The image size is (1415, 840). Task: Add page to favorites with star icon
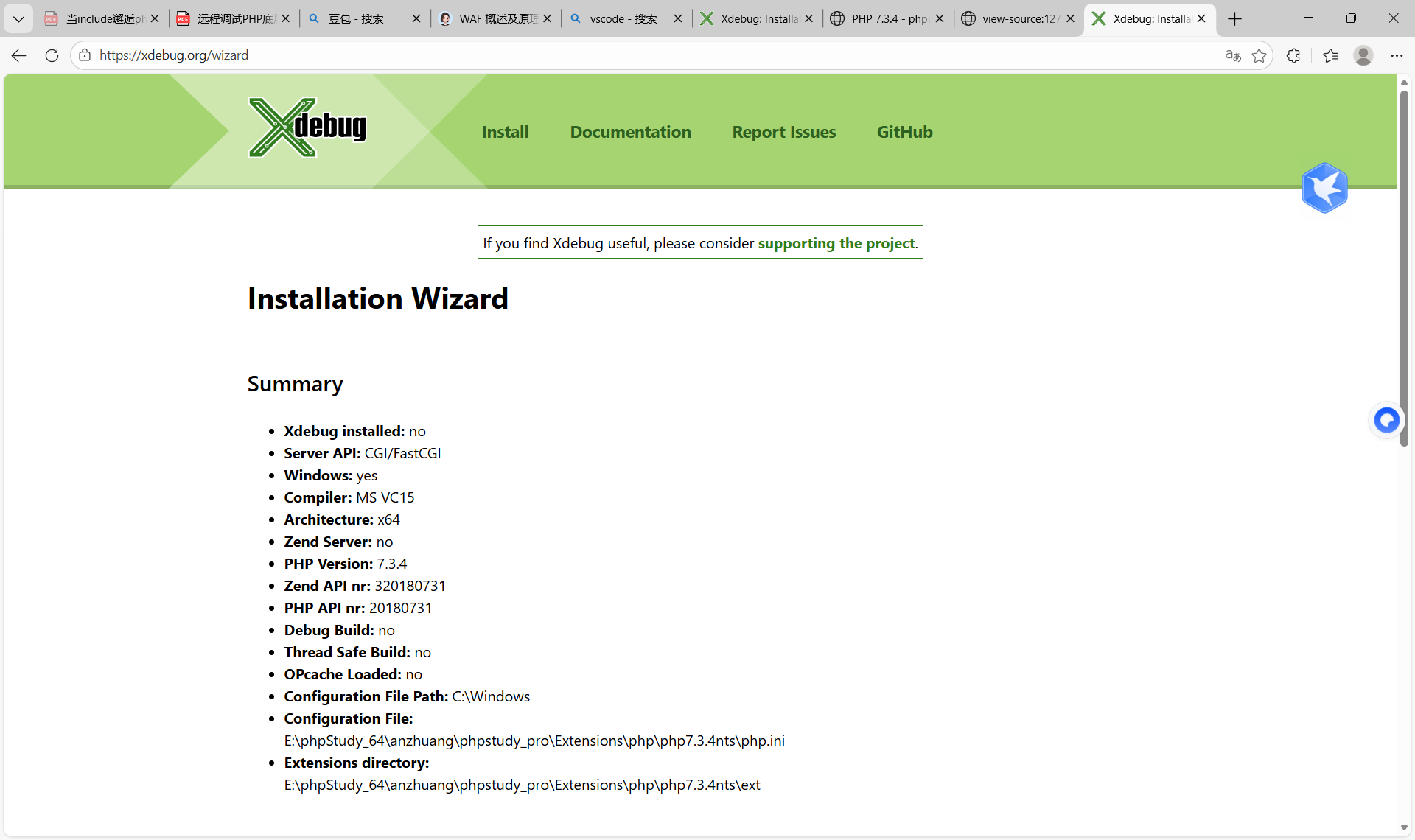(1259, 55)
